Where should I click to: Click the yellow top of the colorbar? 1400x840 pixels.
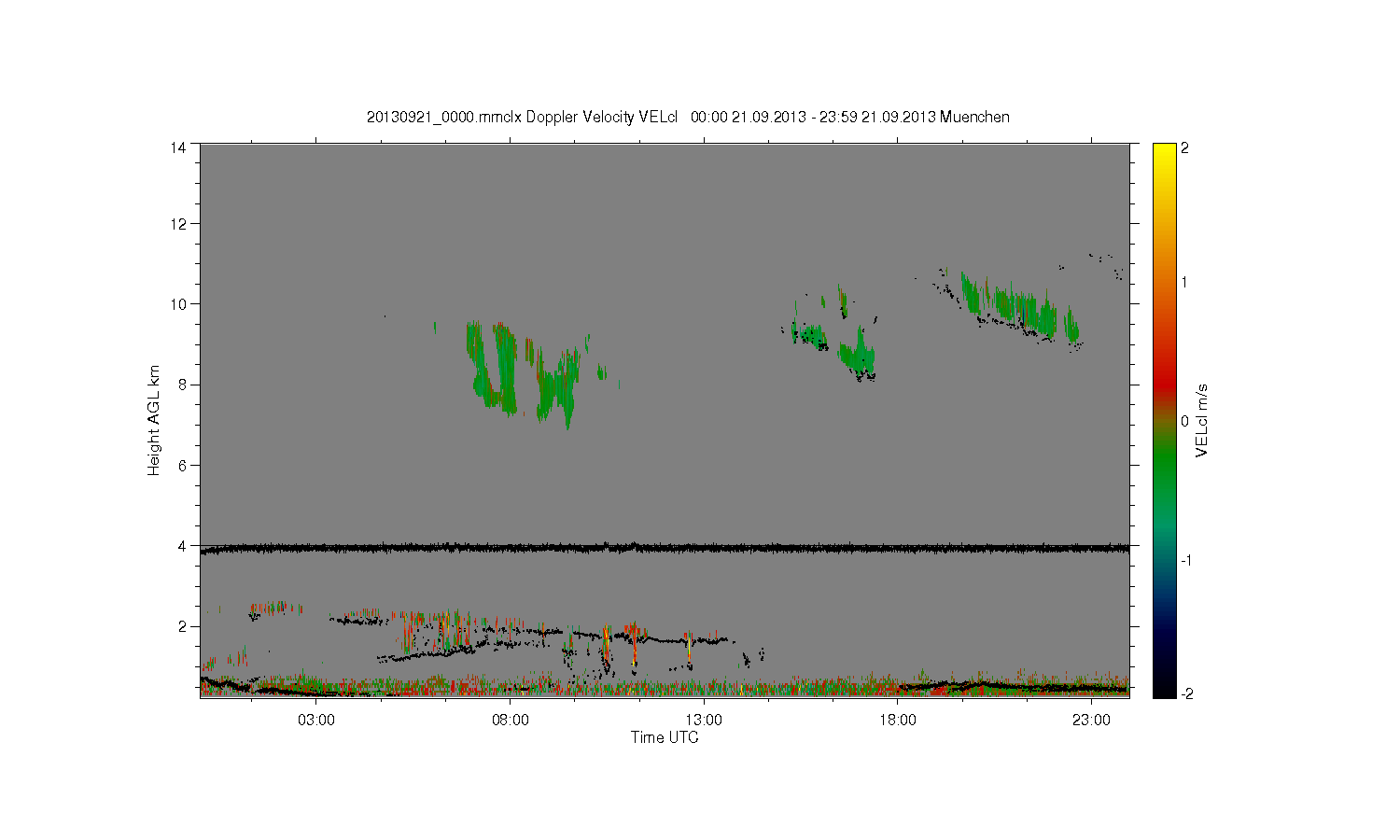tap(1164, 154)
